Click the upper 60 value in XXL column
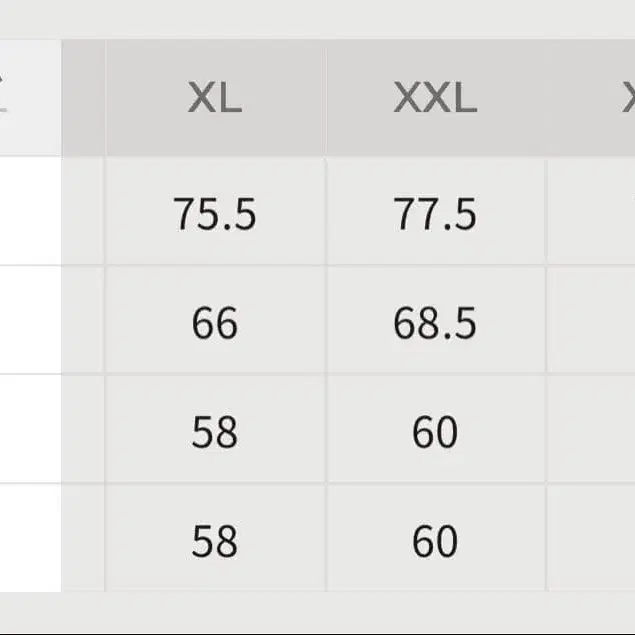Screen dimensions: 635x635 click(435, 432)
